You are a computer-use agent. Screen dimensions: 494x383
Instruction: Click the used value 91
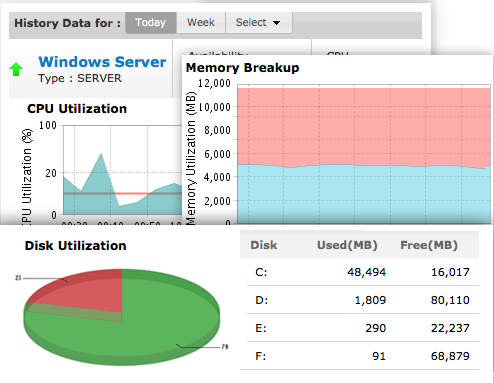click(x=379, y=356)
